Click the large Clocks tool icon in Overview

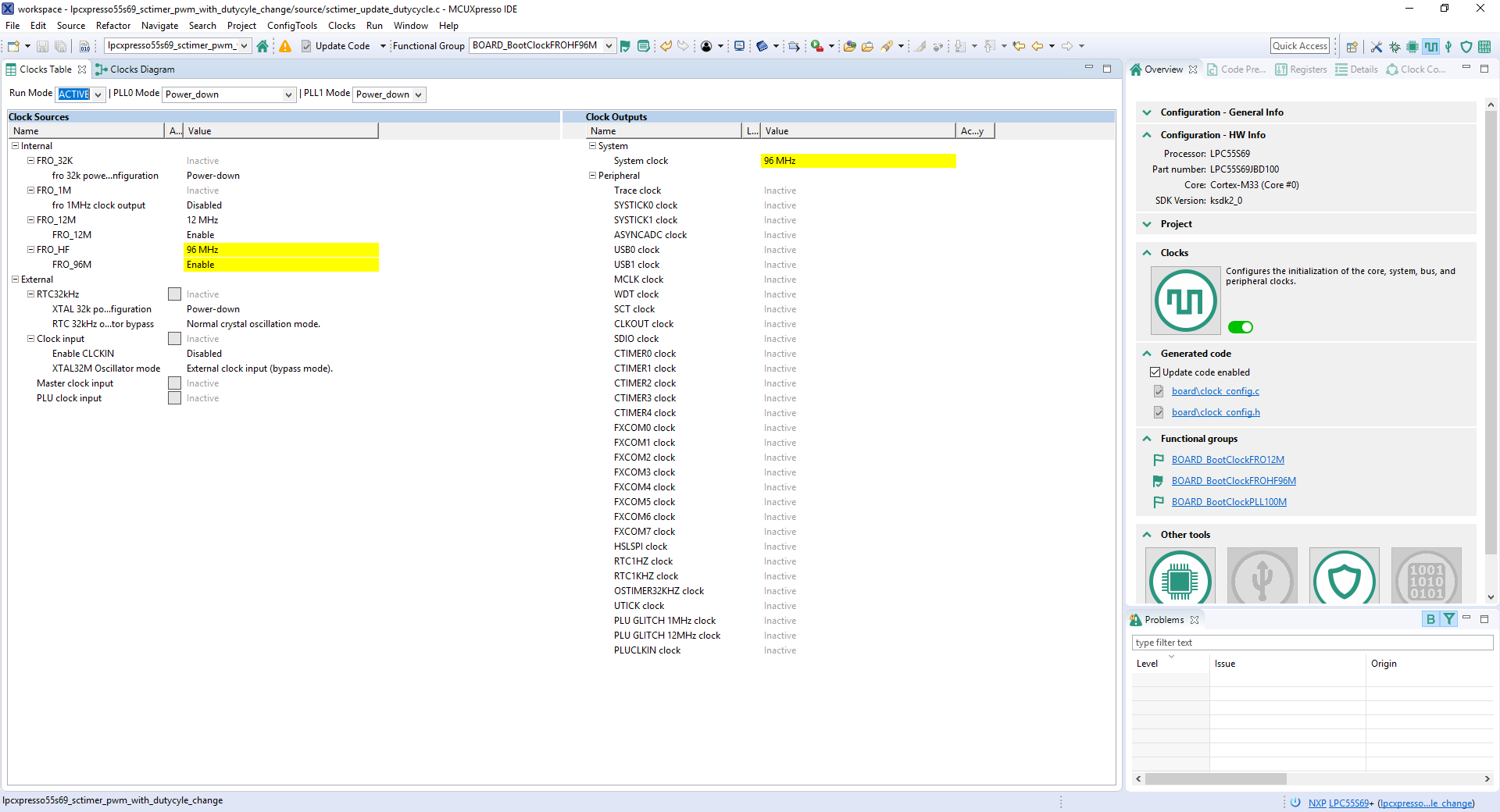[1185, 301]
